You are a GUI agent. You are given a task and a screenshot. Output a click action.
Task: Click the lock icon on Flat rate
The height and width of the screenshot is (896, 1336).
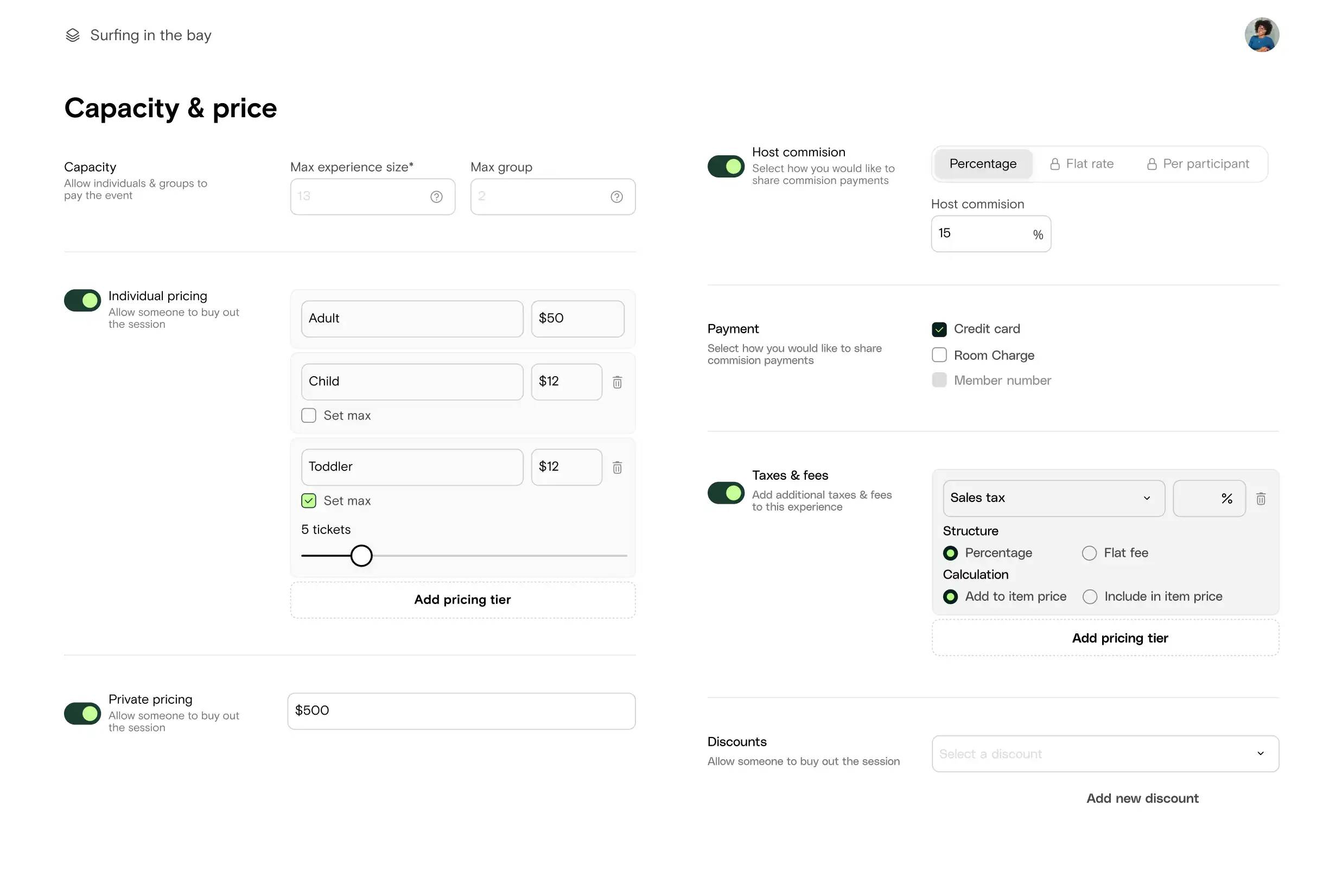coord(1055,164)
